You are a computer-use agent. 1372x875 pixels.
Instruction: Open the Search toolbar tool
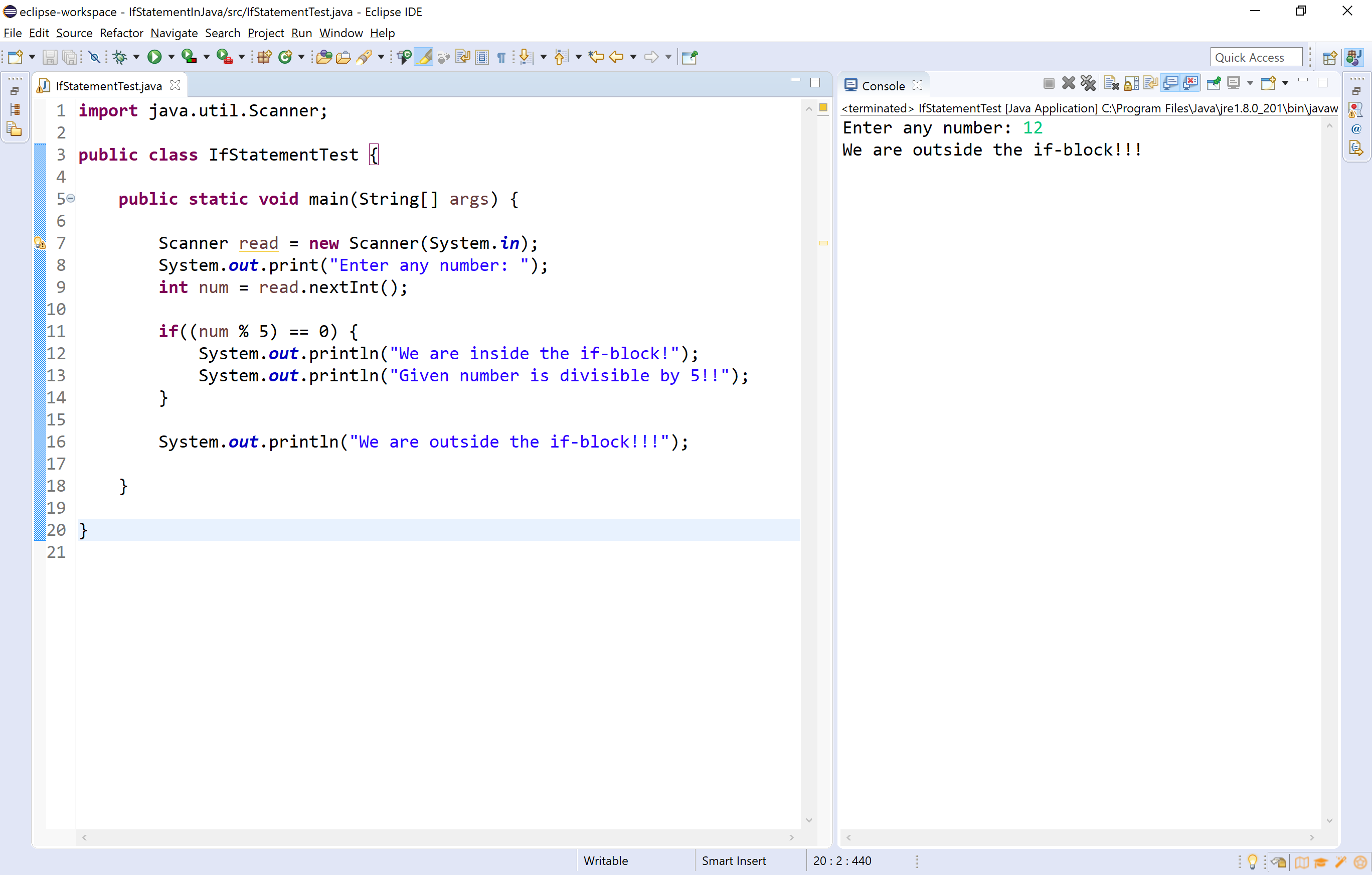(366, 56)
